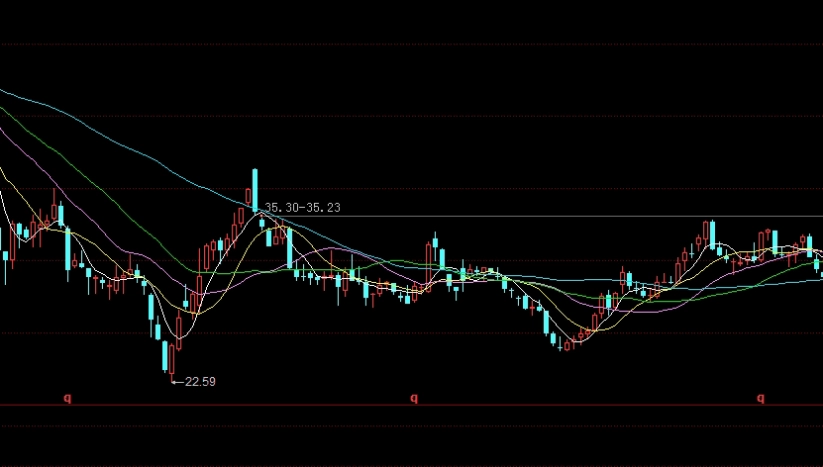Select tallest cyan candlestick near right side high

713,234
